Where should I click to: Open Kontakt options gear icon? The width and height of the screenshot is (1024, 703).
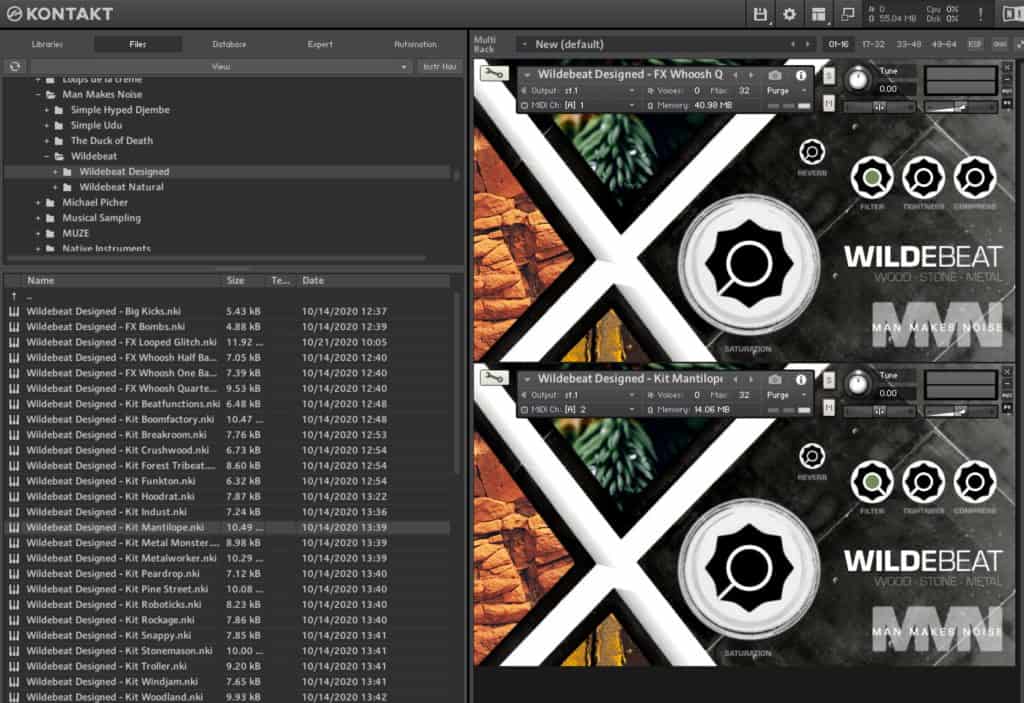pyautogui.click(x=789, y=14)
